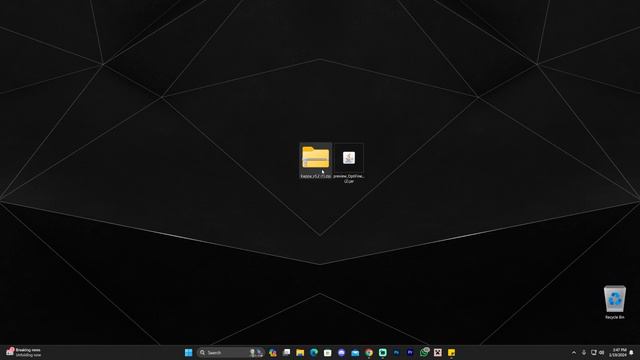Open File Explorer from the taskbar
The width and height of the screenshot is (640, 360).
pyautogui.click(x=300, y=353)
